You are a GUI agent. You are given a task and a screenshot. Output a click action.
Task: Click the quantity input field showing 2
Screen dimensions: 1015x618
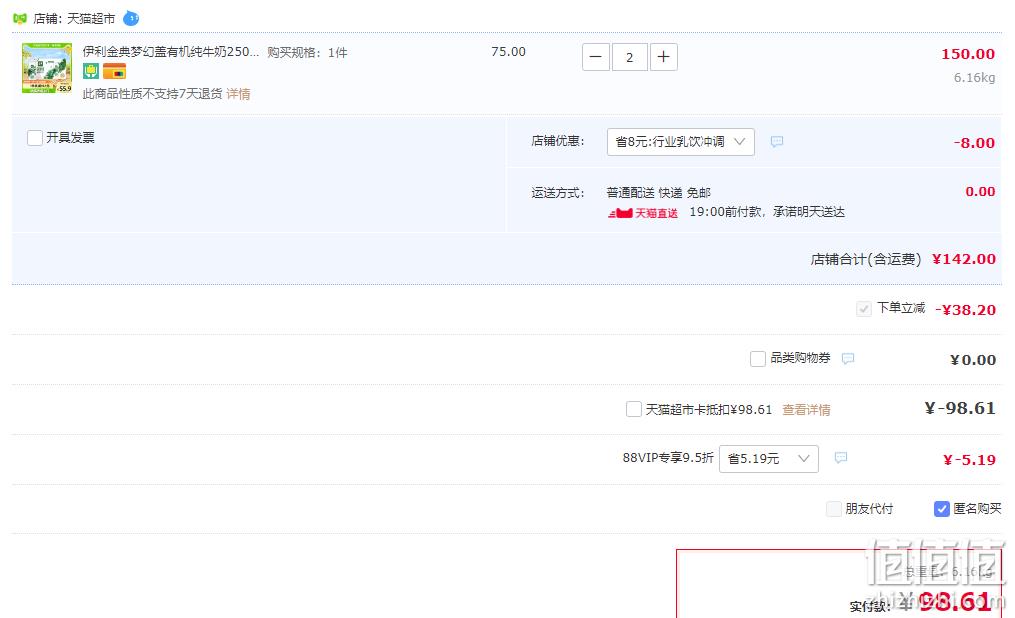click(630, 57)
